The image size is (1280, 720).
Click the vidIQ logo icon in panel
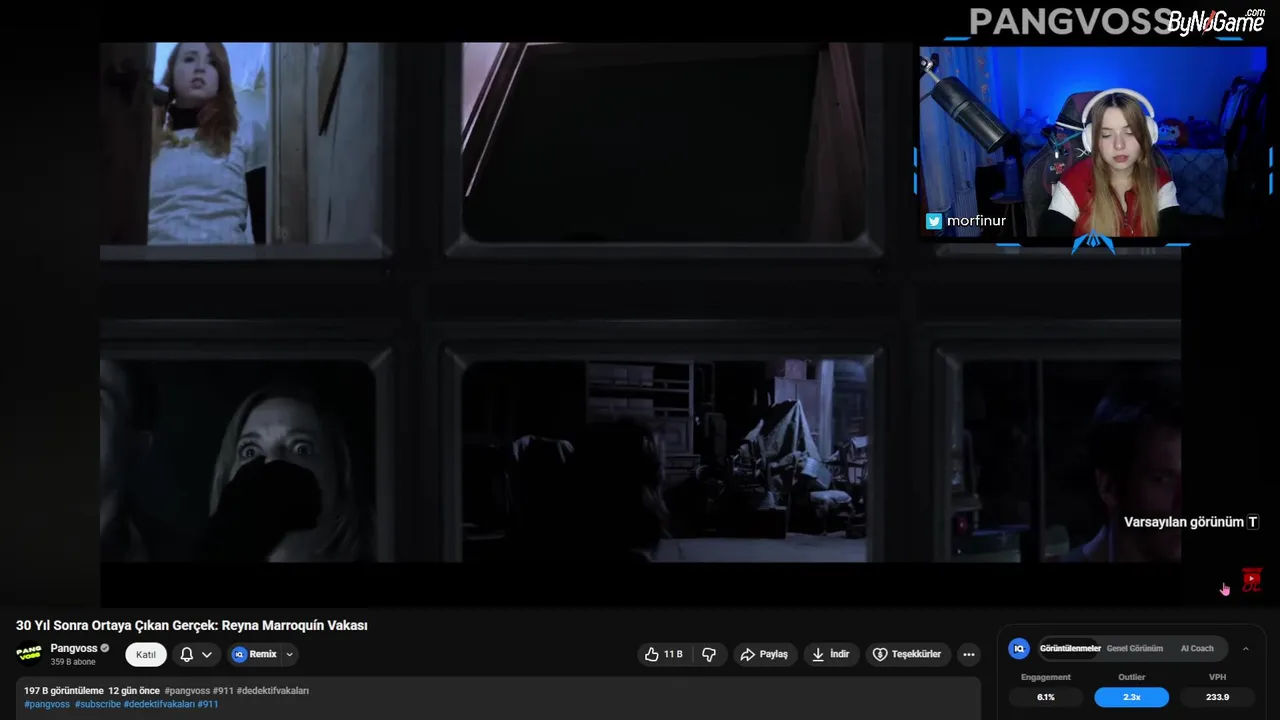1019,648
